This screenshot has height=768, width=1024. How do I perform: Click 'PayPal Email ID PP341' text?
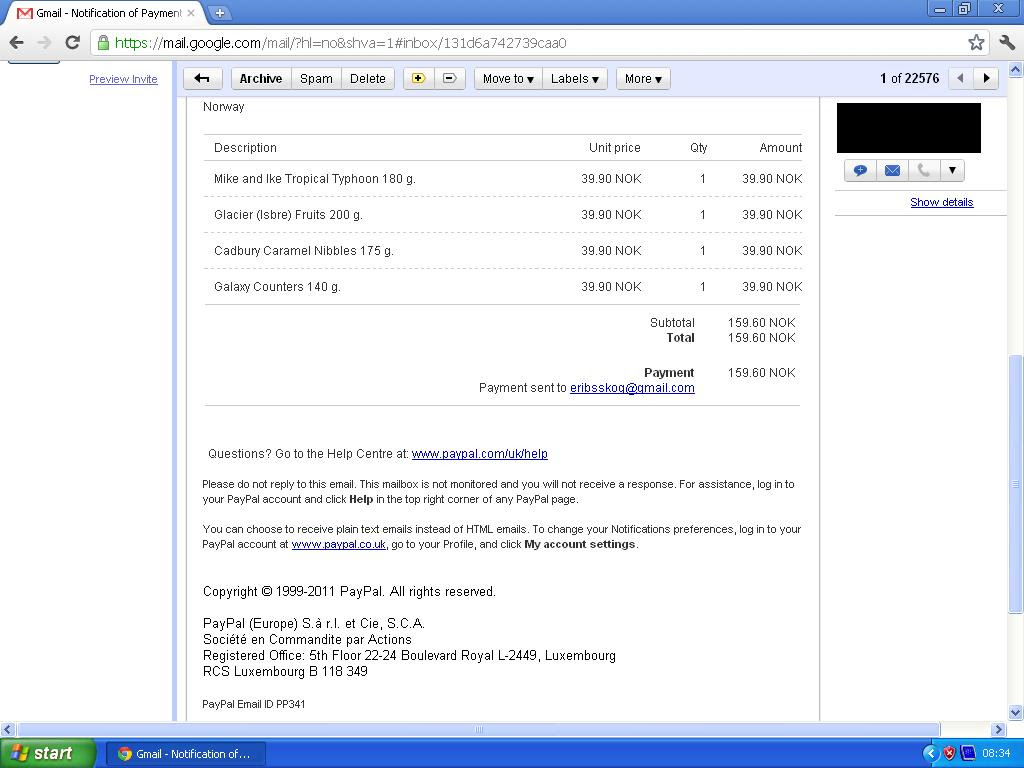click(x=253, y=704)
